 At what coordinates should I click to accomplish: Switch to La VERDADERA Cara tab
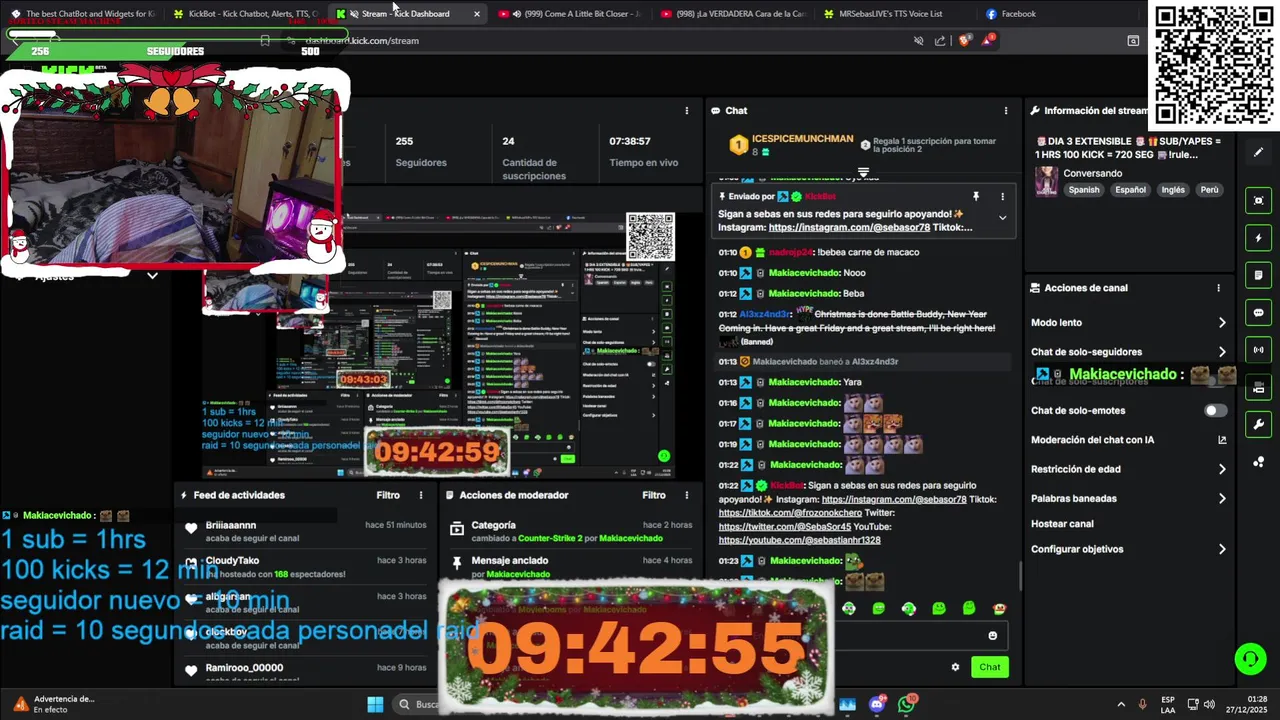(x=733, y=14)
